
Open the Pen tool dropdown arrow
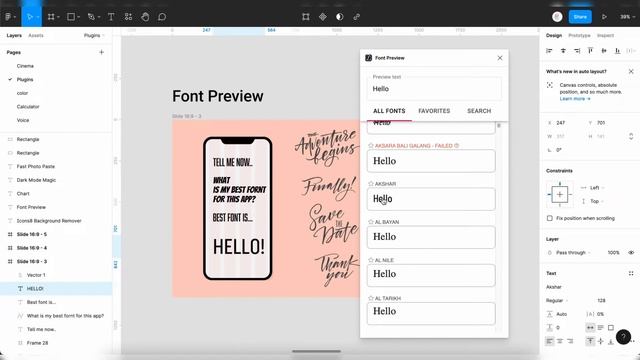pos(99,17)
